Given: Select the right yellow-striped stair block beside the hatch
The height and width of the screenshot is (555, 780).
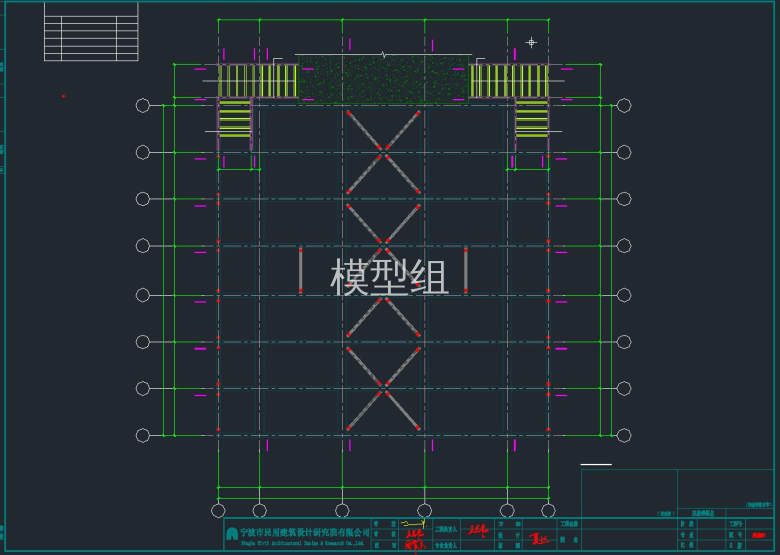Looking at the screenshot, I should click(x=509, y=81).
